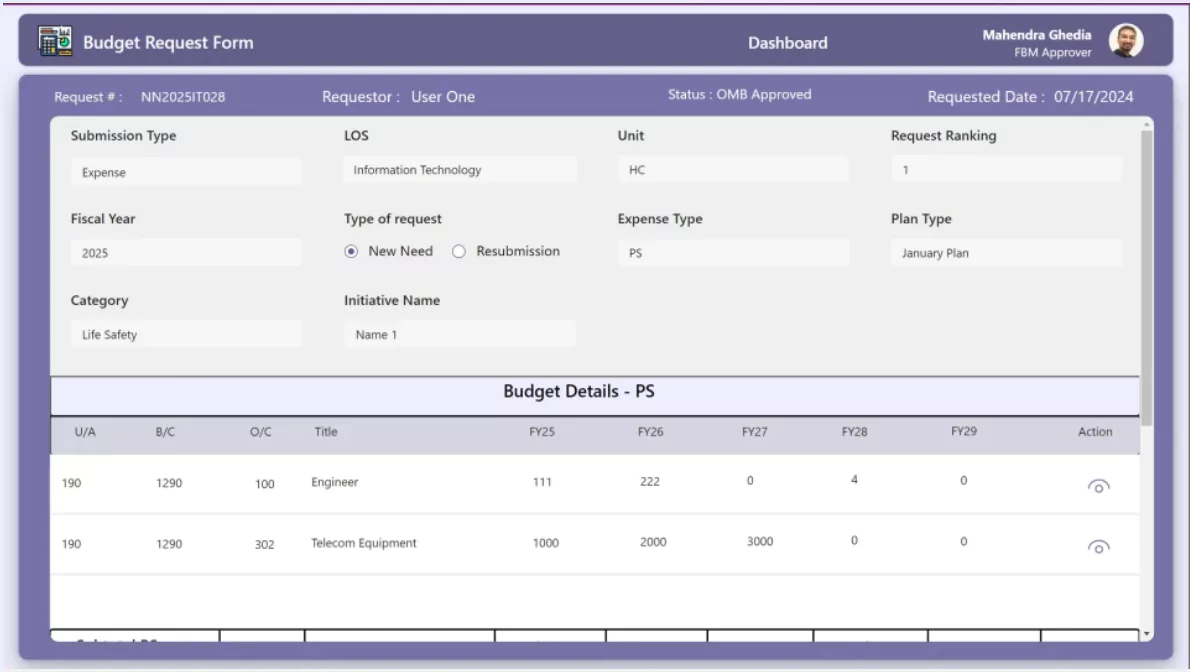Screen dimensions: 1190x672
Task: Open the Dashboard page
Action: (x=787, y=43)
